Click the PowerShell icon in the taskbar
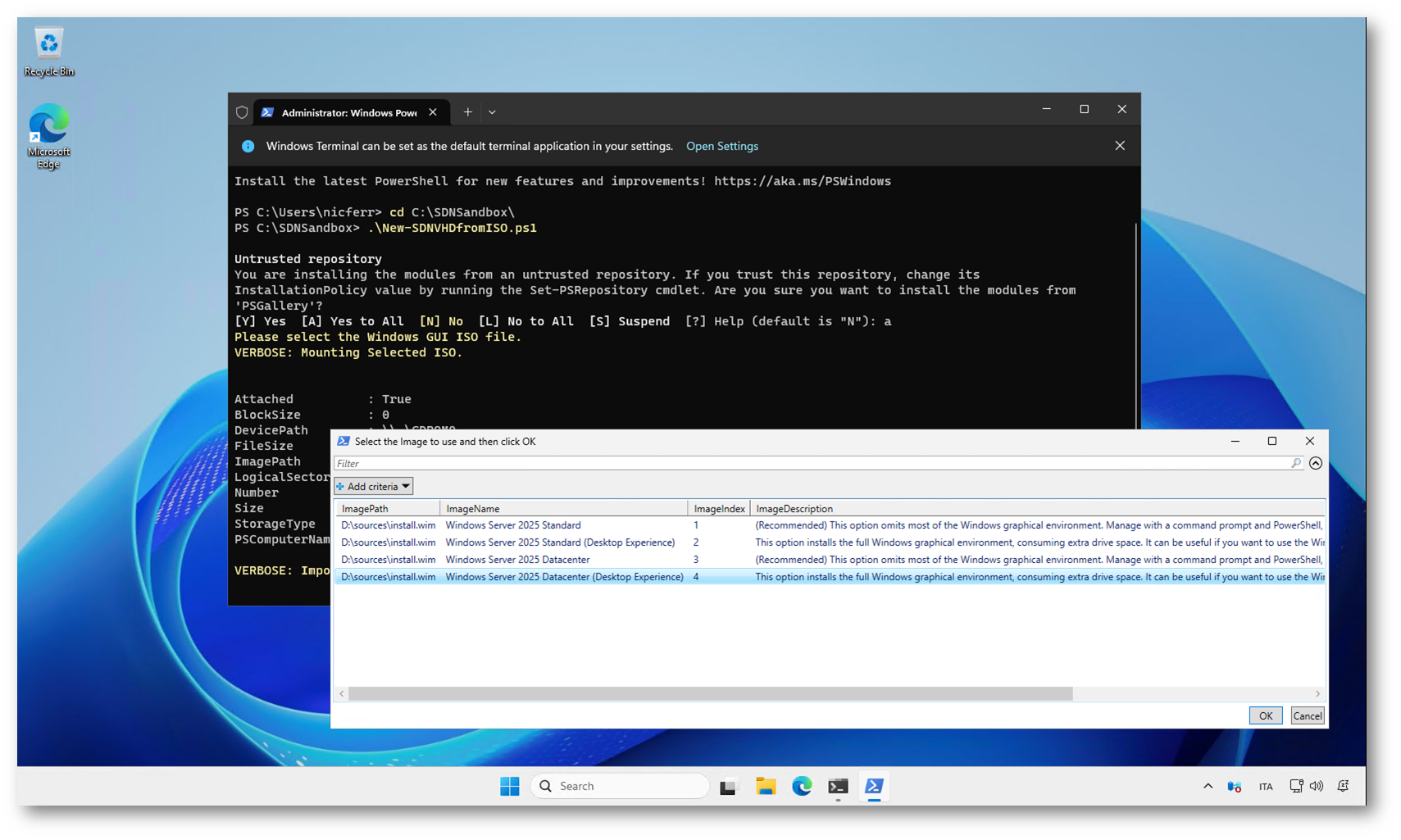Image resolution: width=1401 pixels, height=840 pixels. 874,786
